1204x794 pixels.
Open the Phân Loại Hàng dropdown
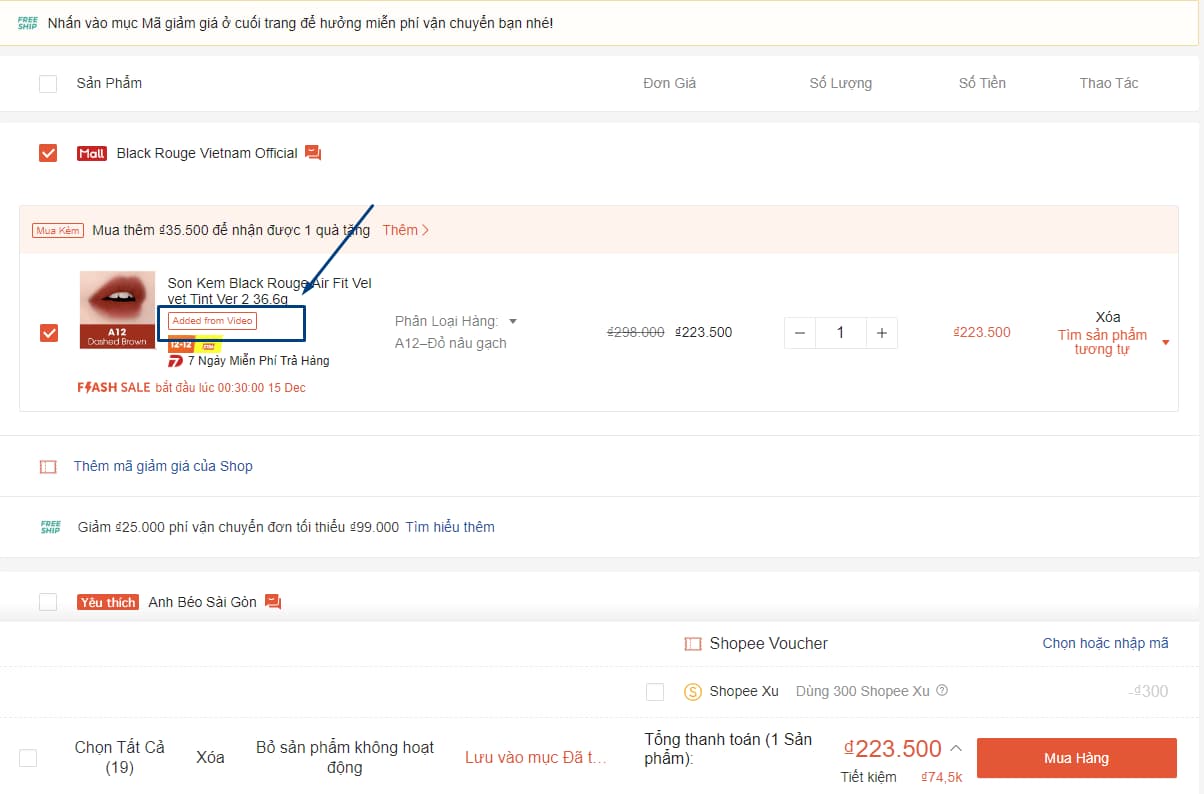click(x=513, y=320)
